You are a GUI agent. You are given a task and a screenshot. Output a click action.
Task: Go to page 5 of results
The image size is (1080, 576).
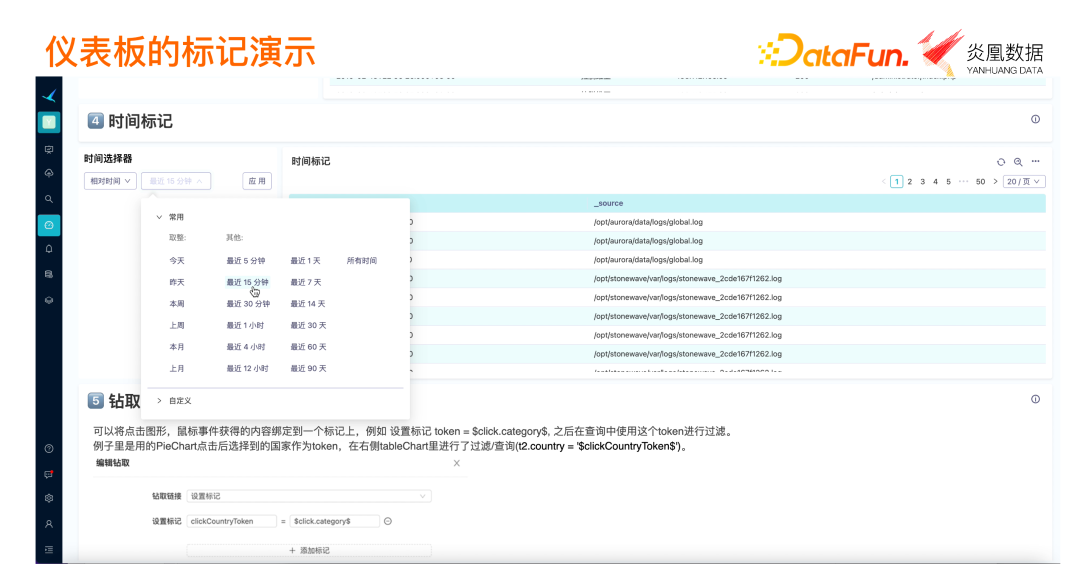948,182
